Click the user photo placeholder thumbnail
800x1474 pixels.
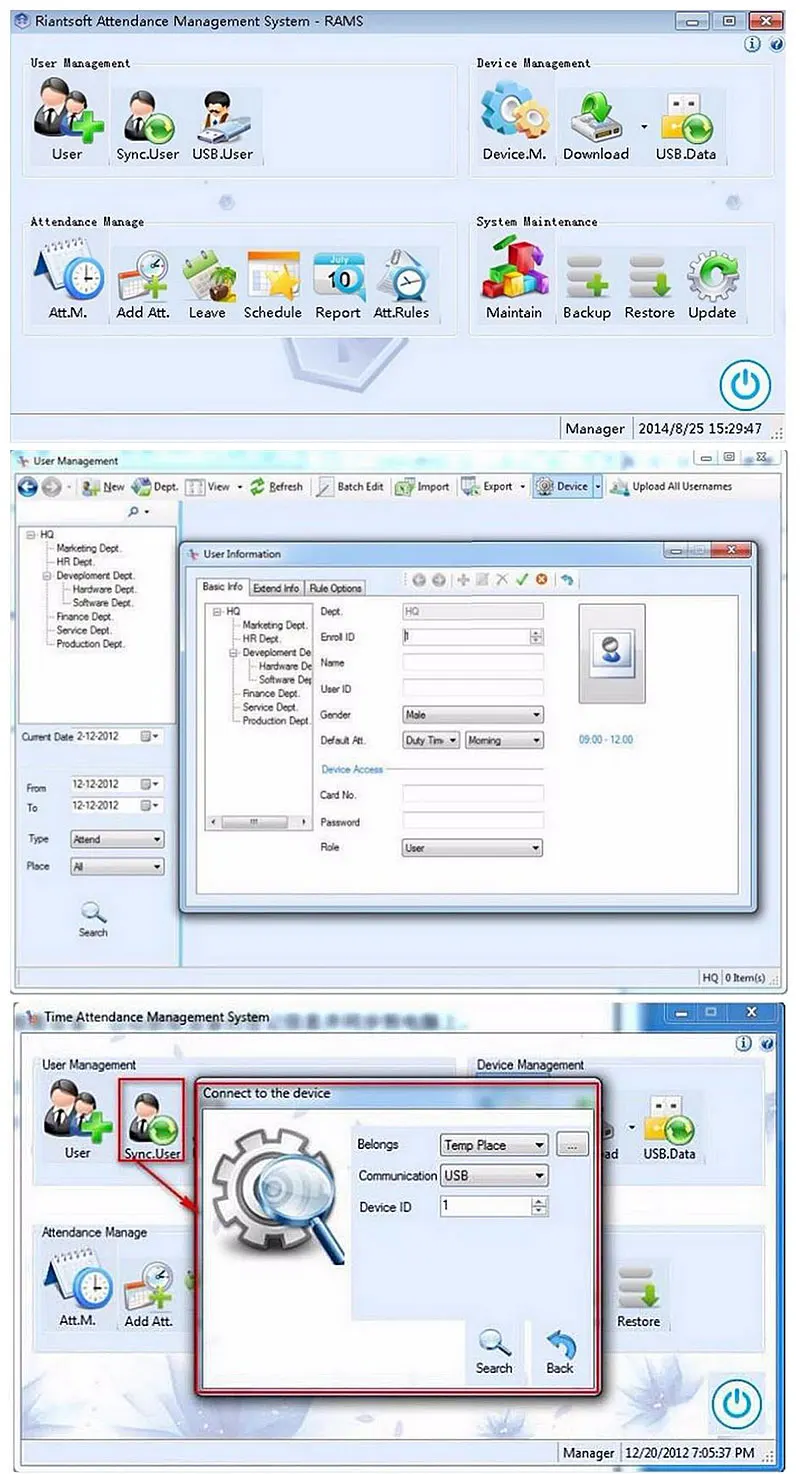[x=612, y=653]
